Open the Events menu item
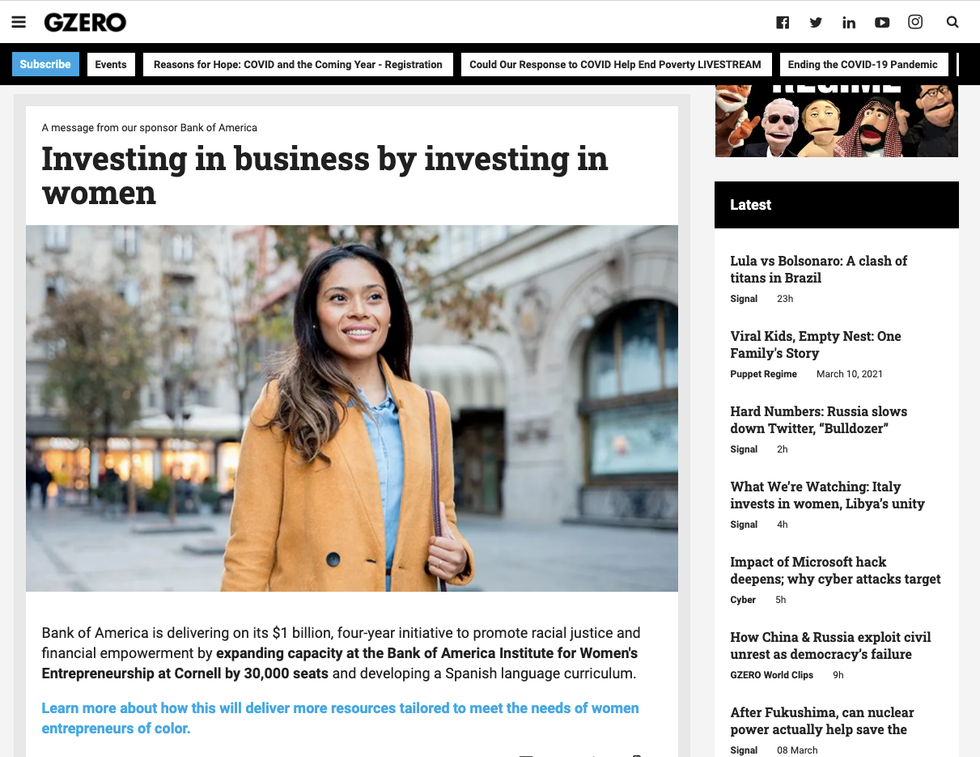 click(111, 65)
